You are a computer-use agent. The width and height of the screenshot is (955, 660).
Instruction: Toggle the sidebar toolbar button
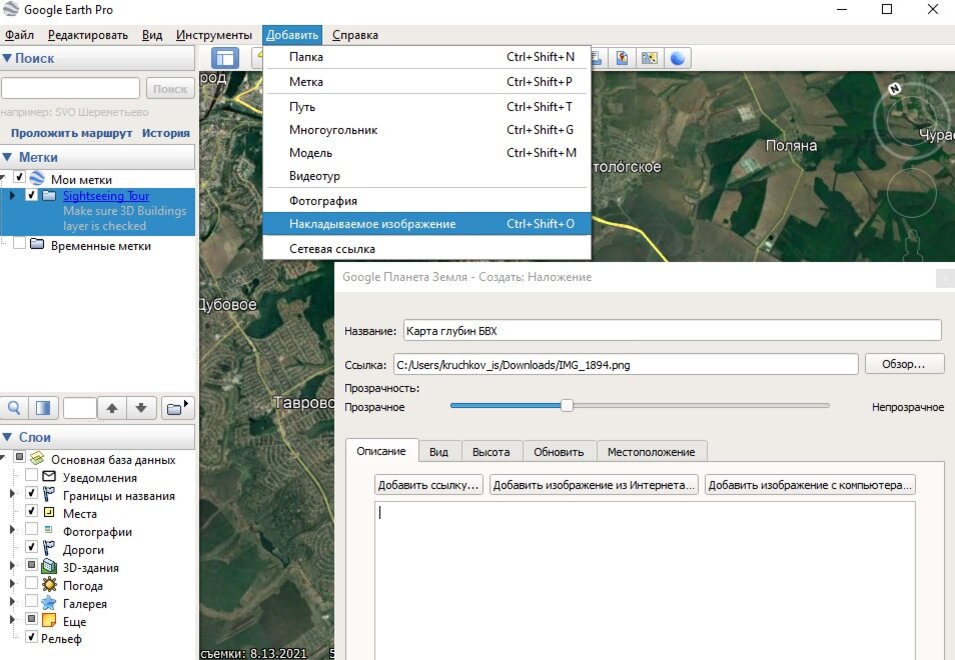(x=225, y=58)
